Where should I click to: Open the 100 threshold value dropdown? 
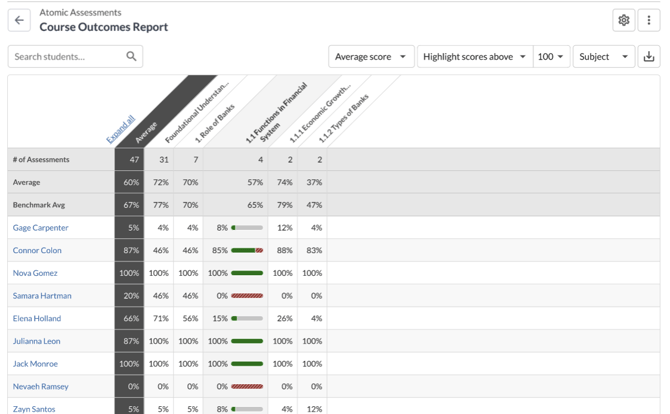point(551,57)
